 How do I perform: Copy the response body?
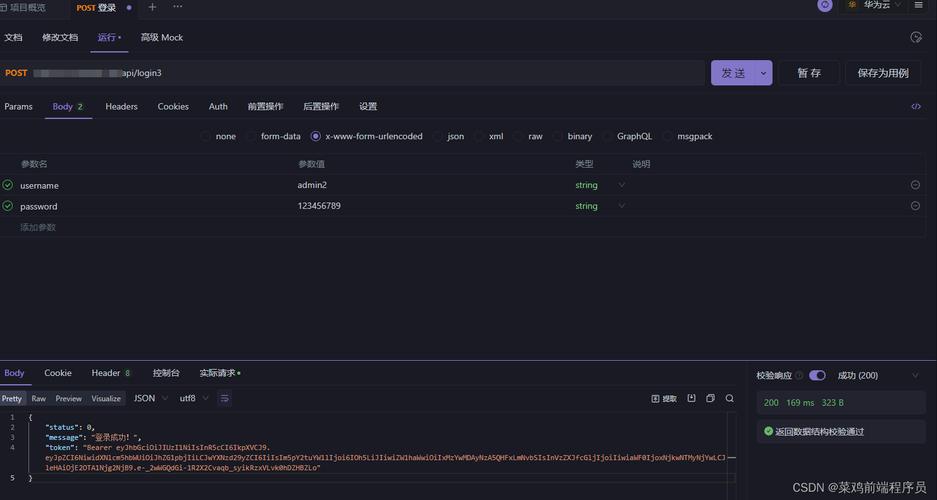[711, 398]
